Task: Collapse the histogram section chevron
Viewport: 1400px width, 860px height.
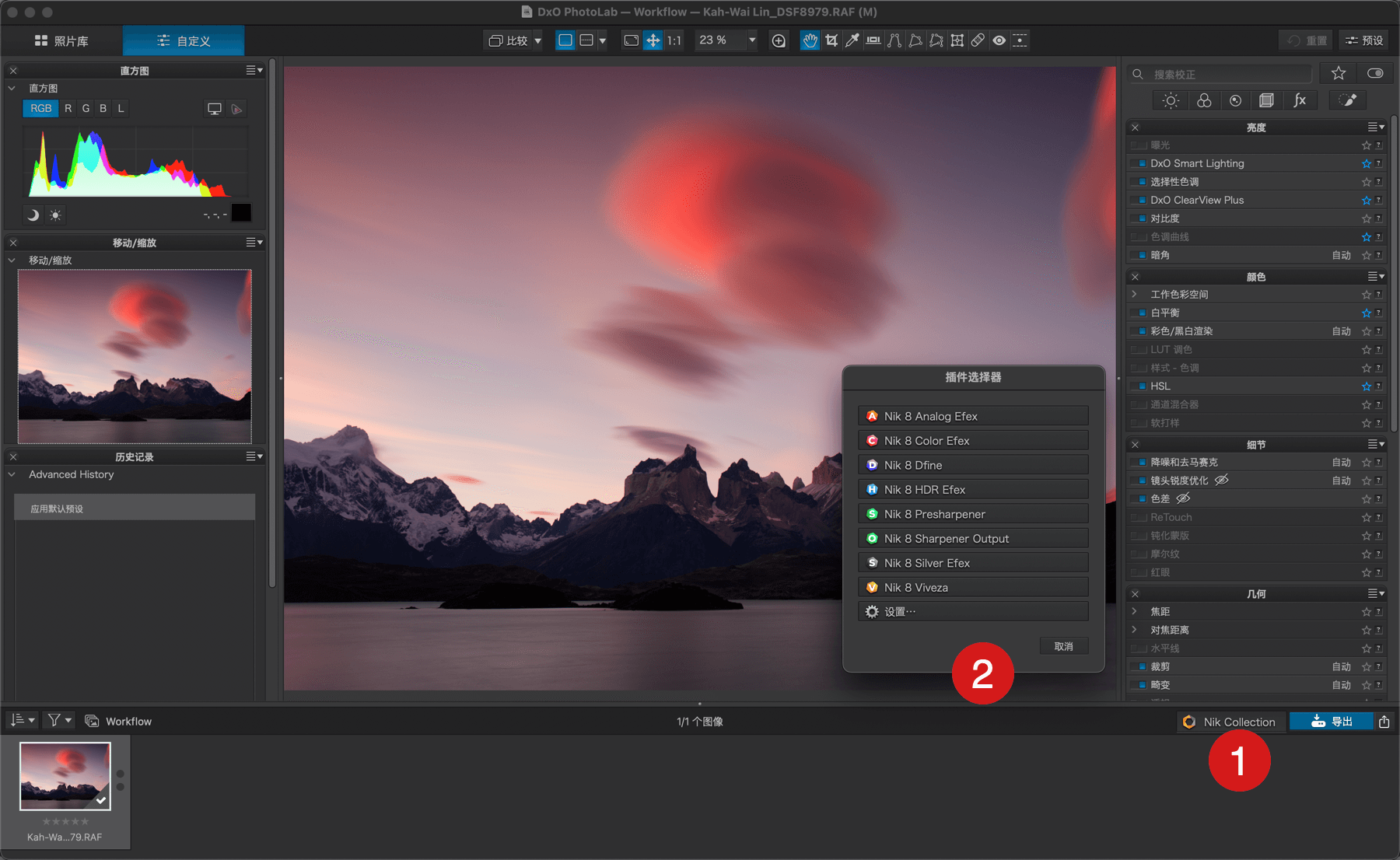Action: pos(12,88)
